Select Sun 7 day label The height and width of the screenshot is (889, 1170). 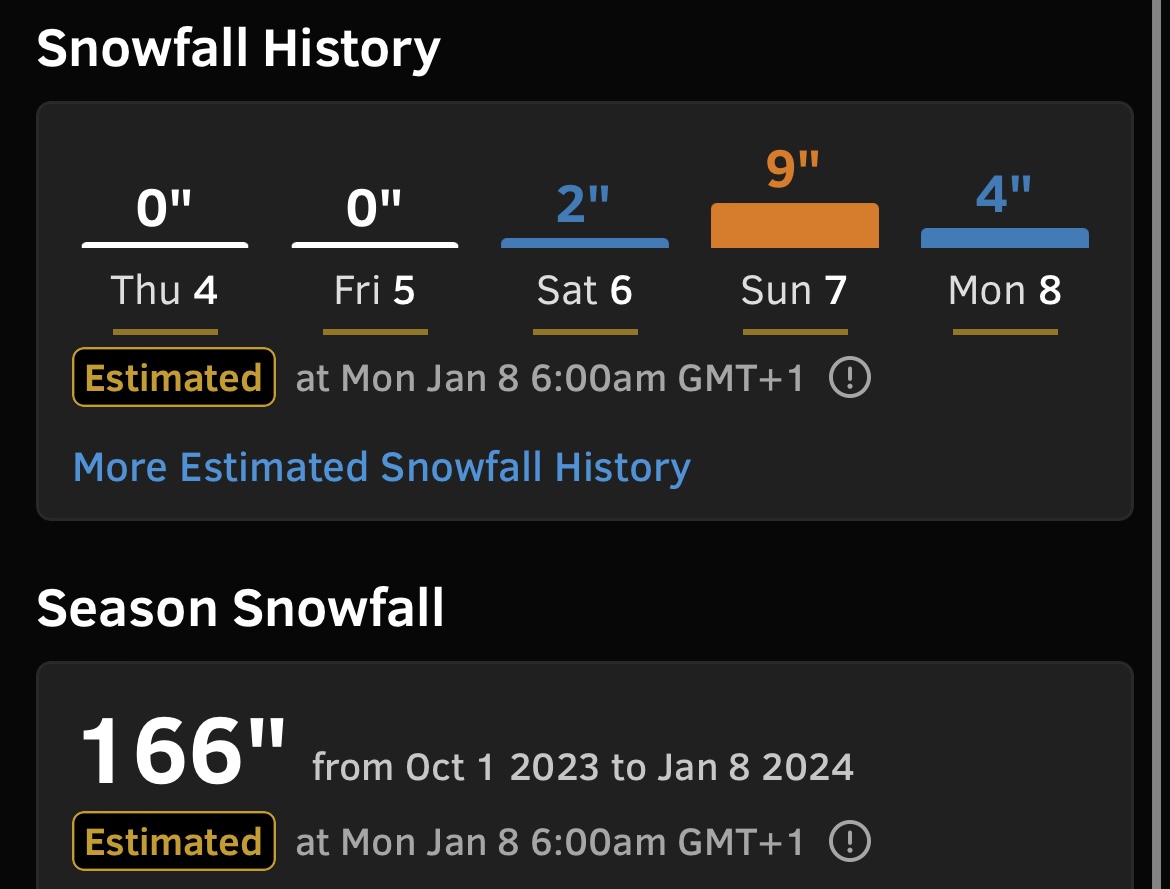pyautogui.click(x=794, y=290)
